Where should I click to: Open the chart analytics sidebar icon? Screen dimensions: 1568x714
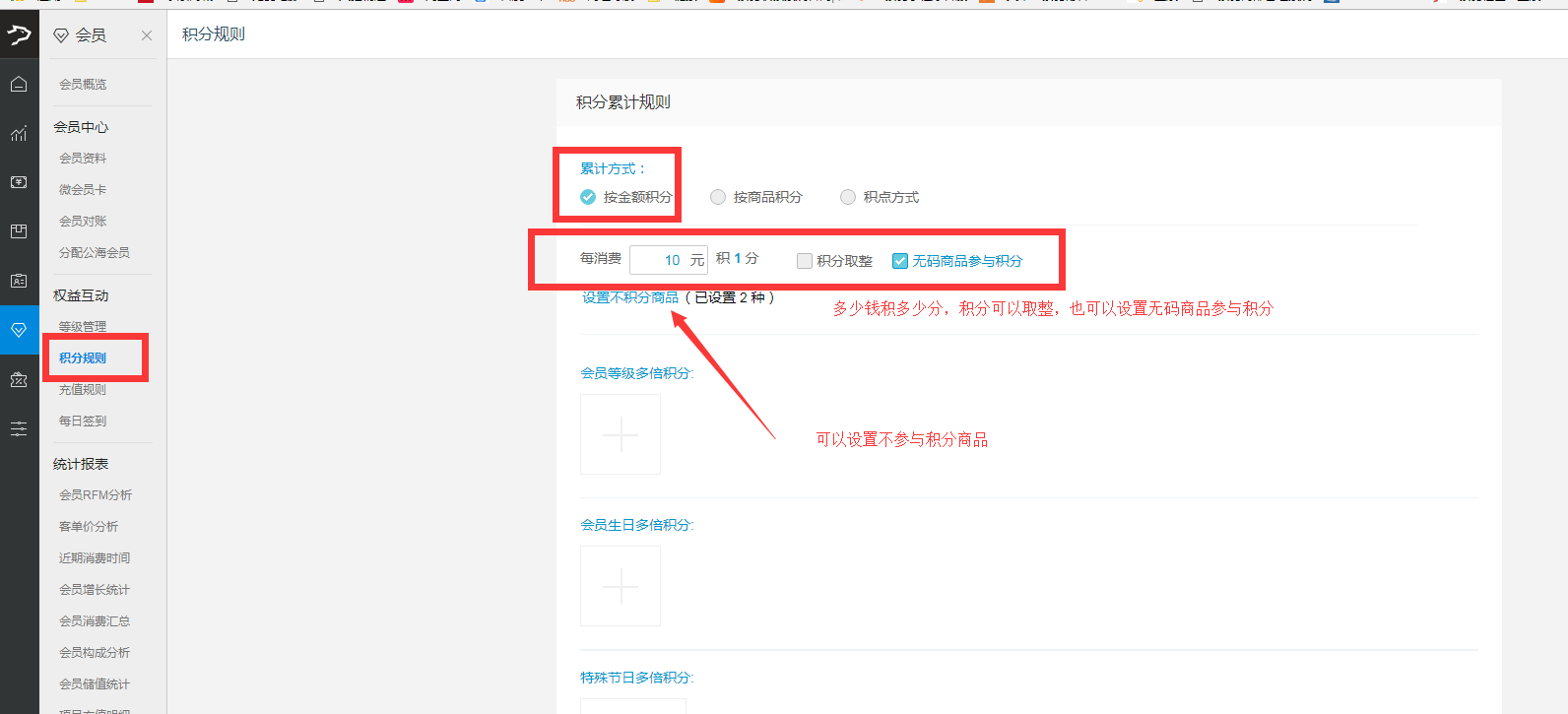point(19,134)
